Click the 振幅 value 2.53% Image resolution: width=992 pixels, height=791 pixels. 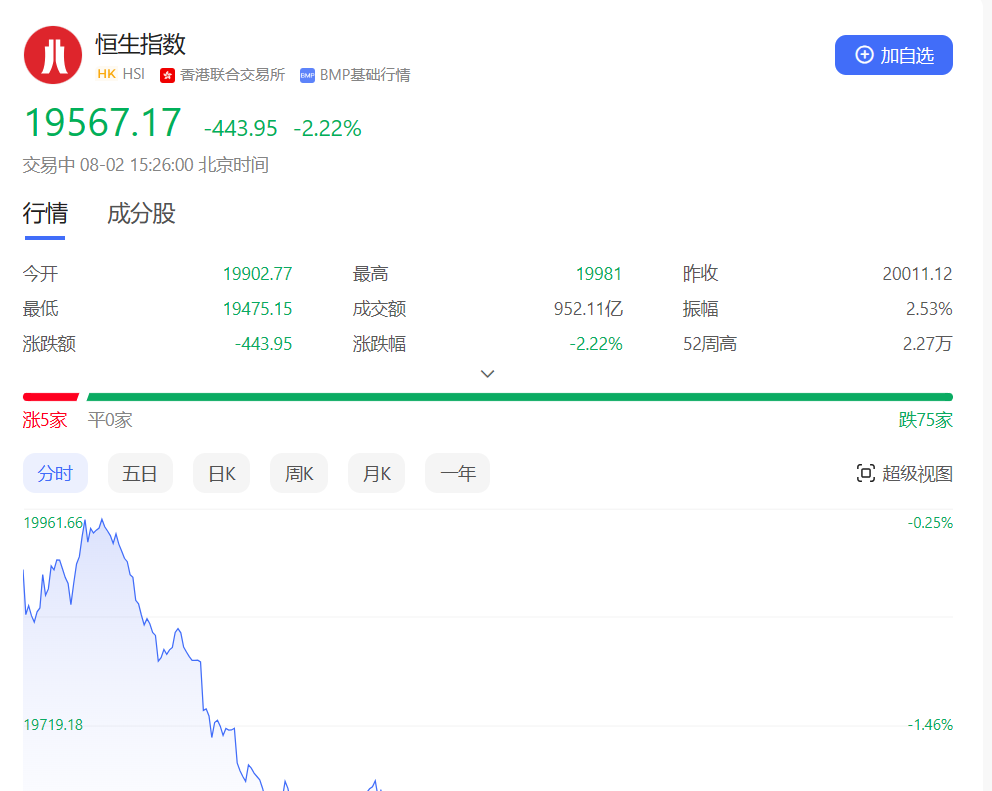click(x=929, y=309)
